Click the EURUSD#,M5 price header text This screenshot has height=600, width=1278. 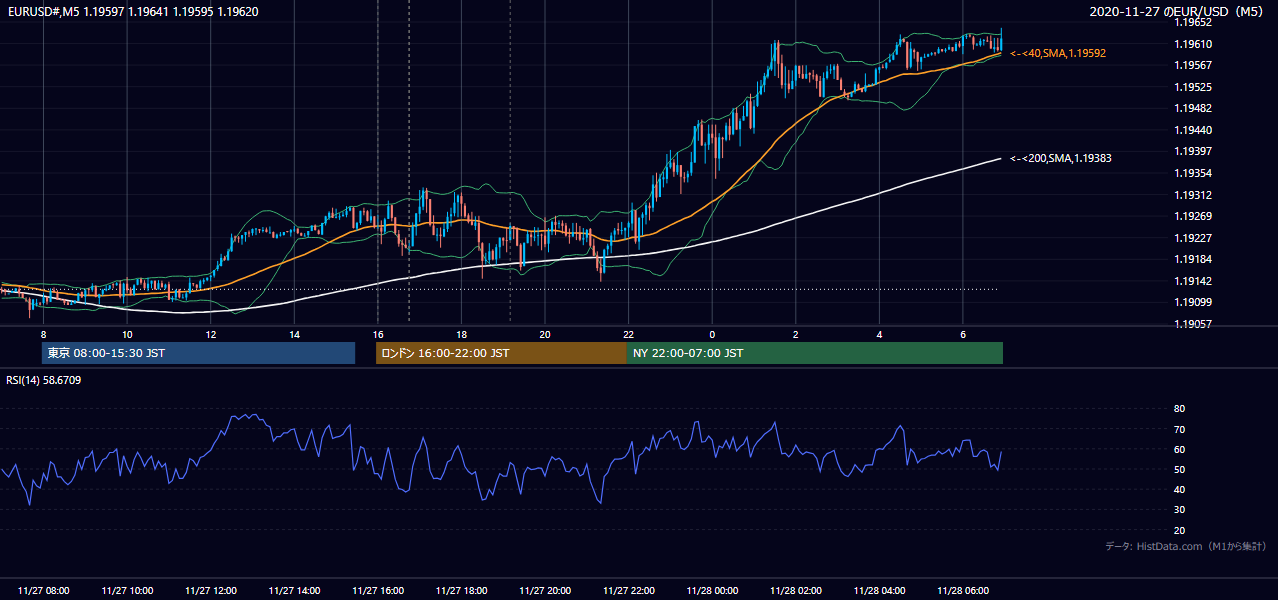(x=131, y=11)
